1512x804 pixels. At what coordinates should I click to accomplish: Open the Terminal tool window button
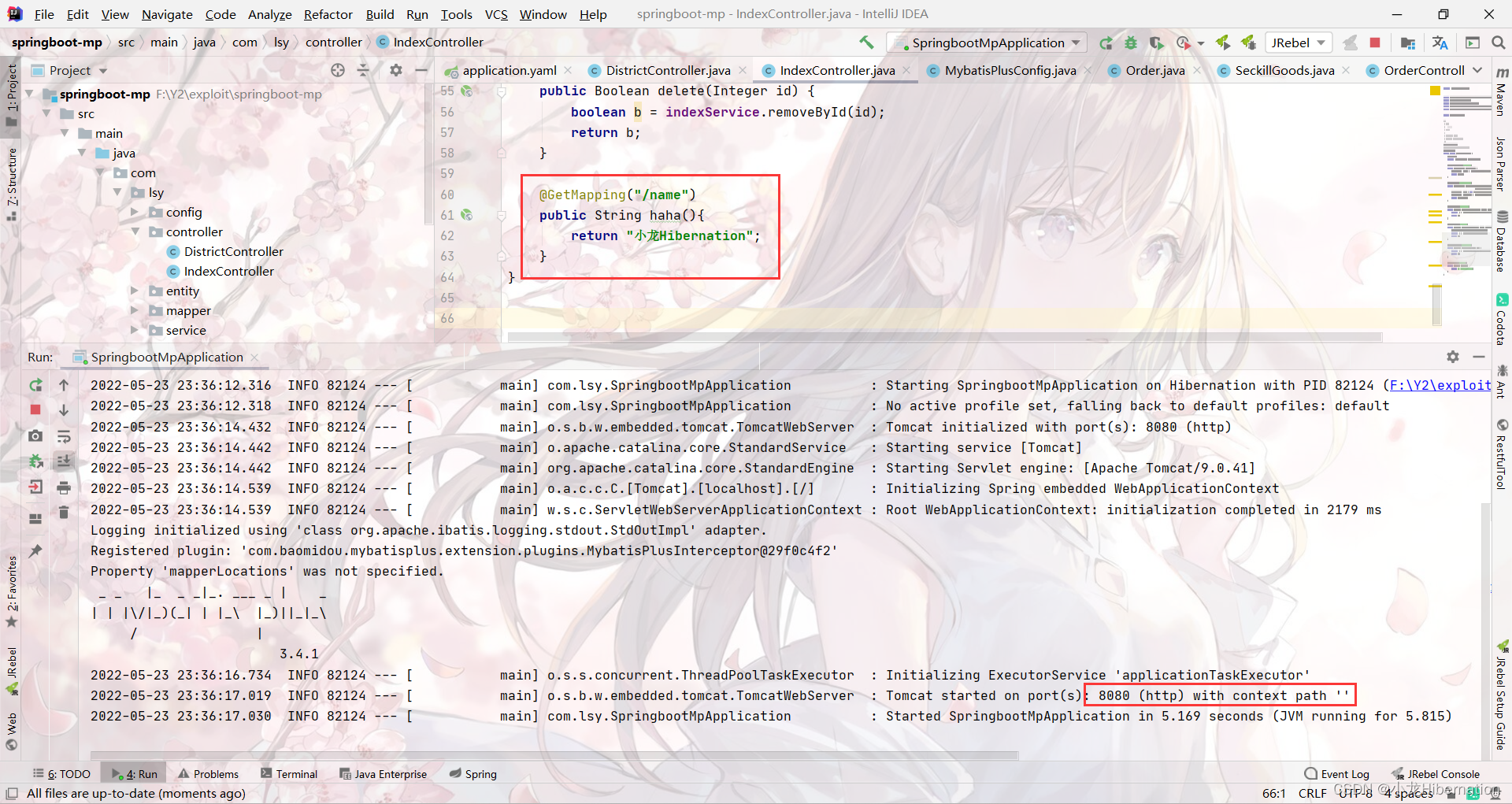(289, 774)
